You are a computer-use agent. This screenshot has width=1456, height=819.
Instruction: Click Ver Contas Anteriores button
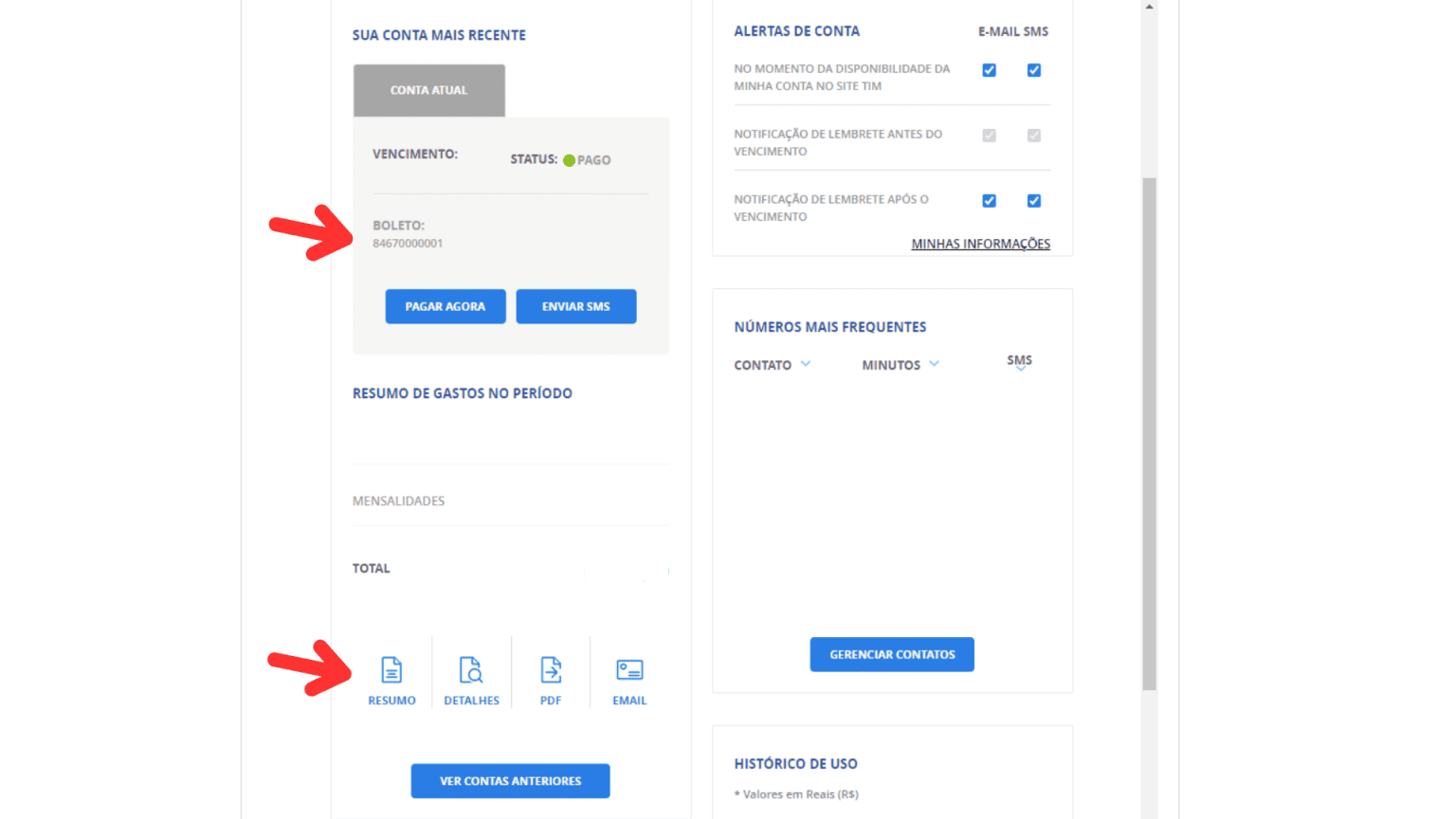pos(510,781)
